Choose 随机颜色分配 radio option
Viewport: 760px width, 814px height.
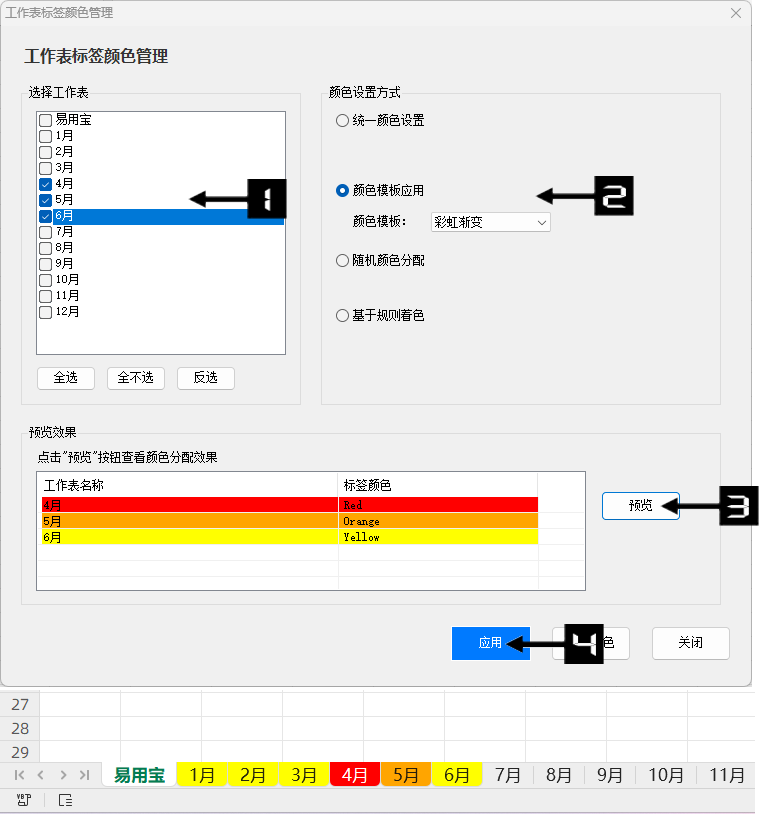343,260
